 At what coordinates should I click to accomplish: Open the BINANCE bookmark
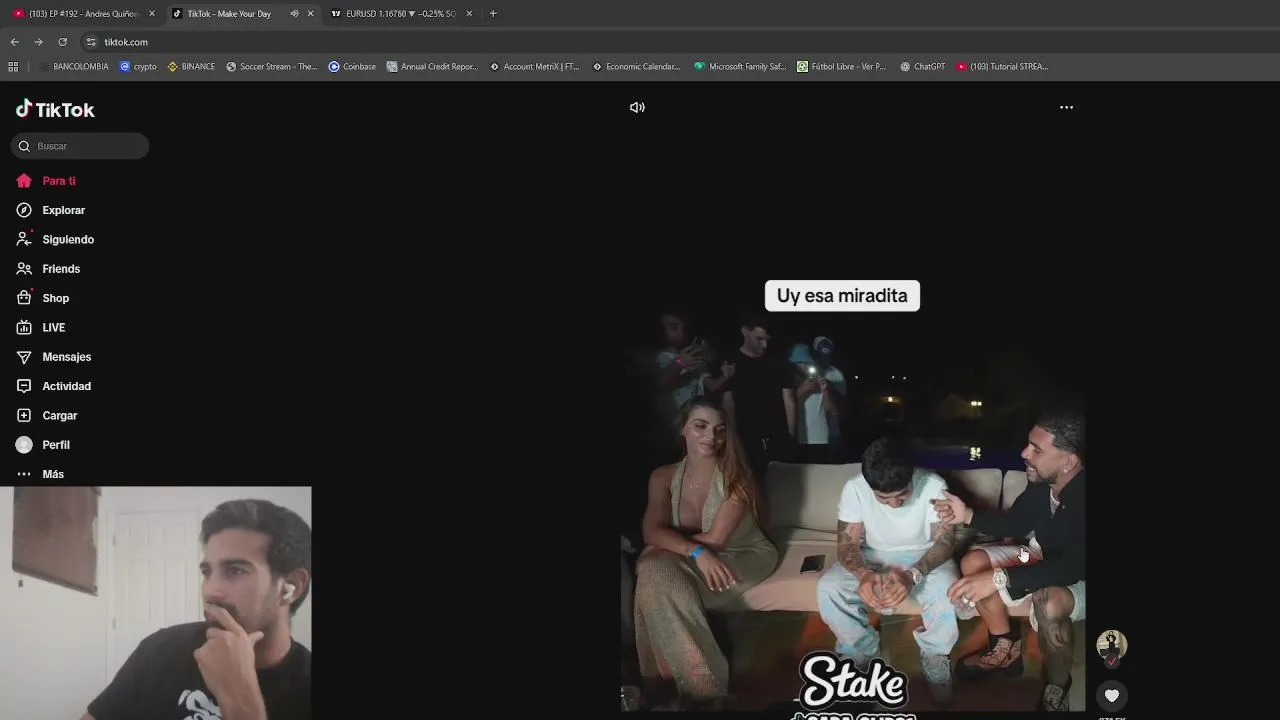point(191,67)
